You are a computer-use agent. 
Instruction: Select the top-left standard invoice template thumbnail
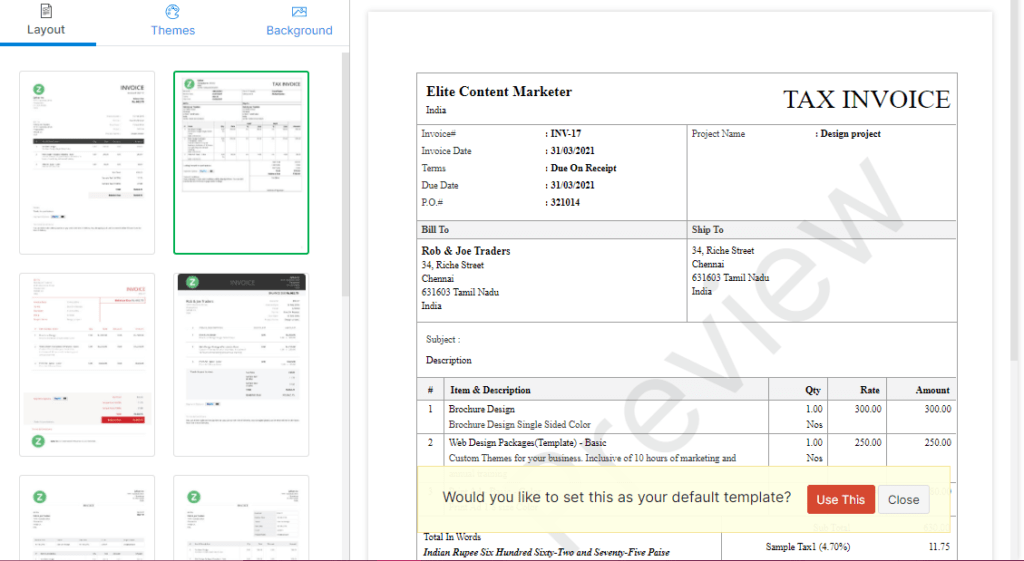point(87,162)
